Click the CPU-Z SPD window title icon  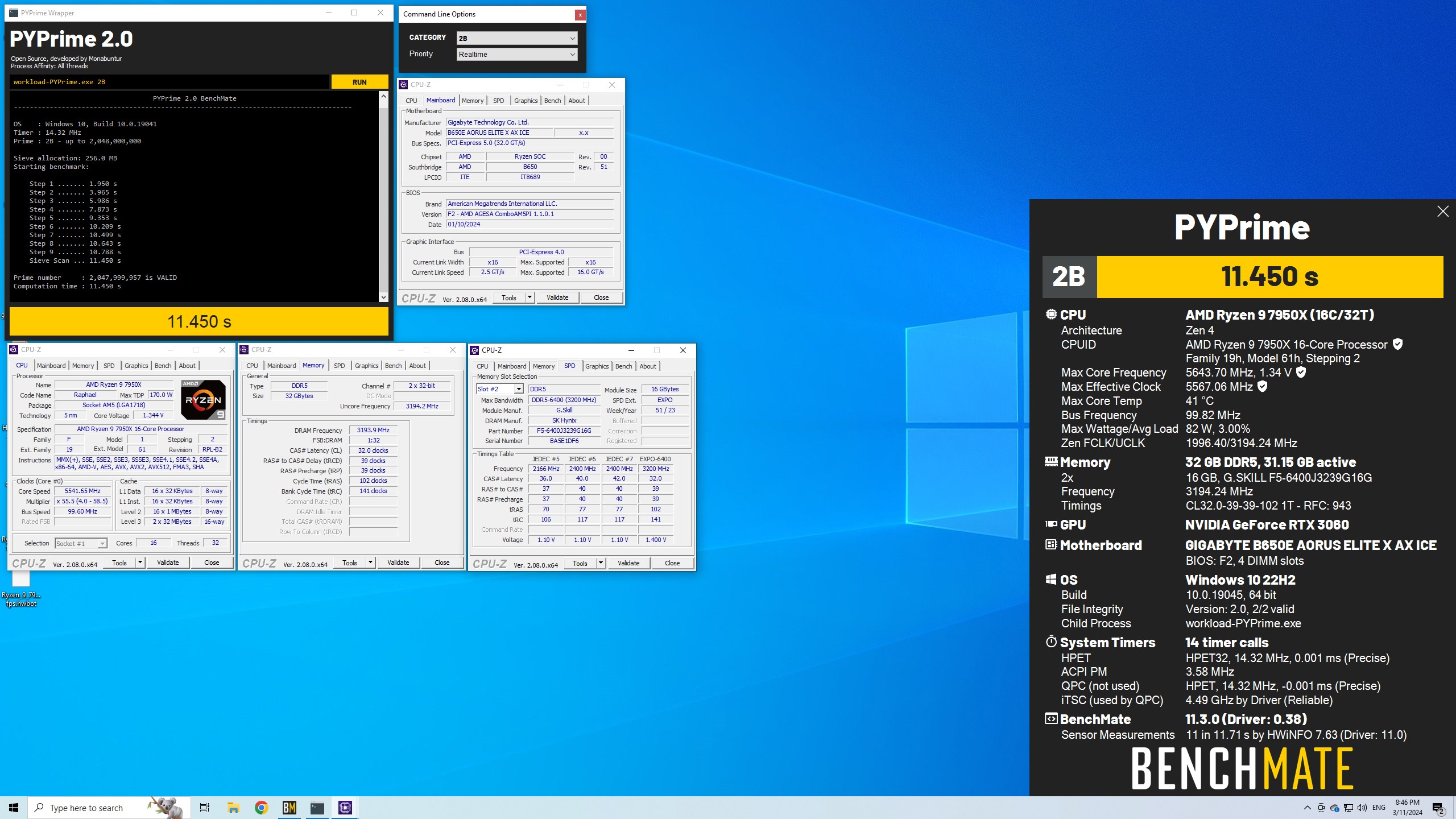(x=474, y=350)
